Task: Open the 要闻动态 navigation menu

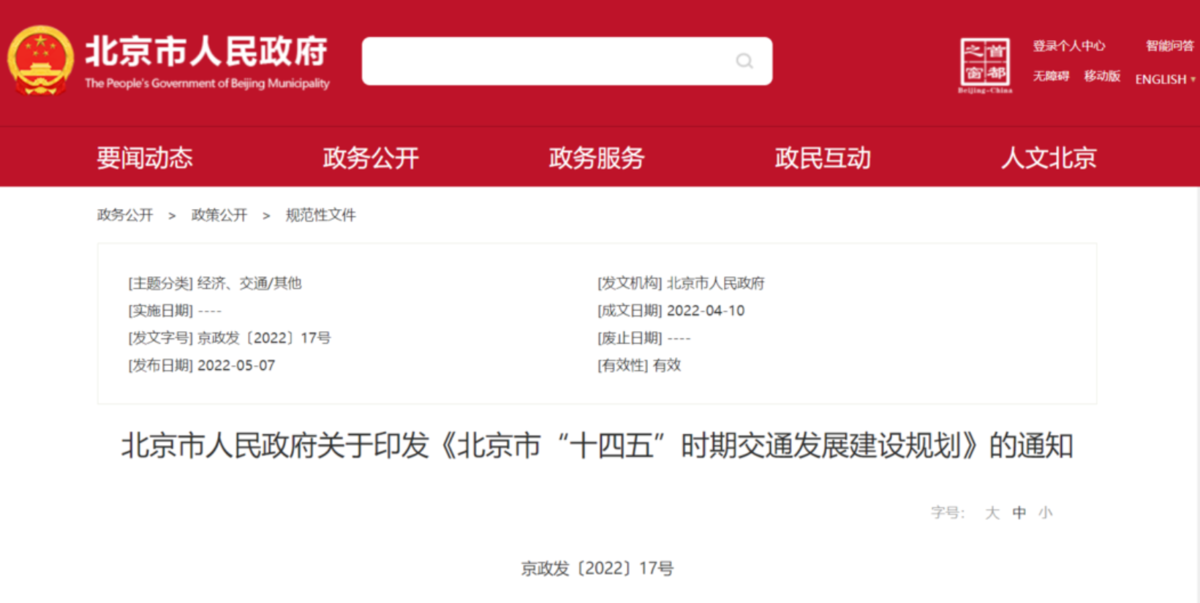Action: [x=143, y=157]
